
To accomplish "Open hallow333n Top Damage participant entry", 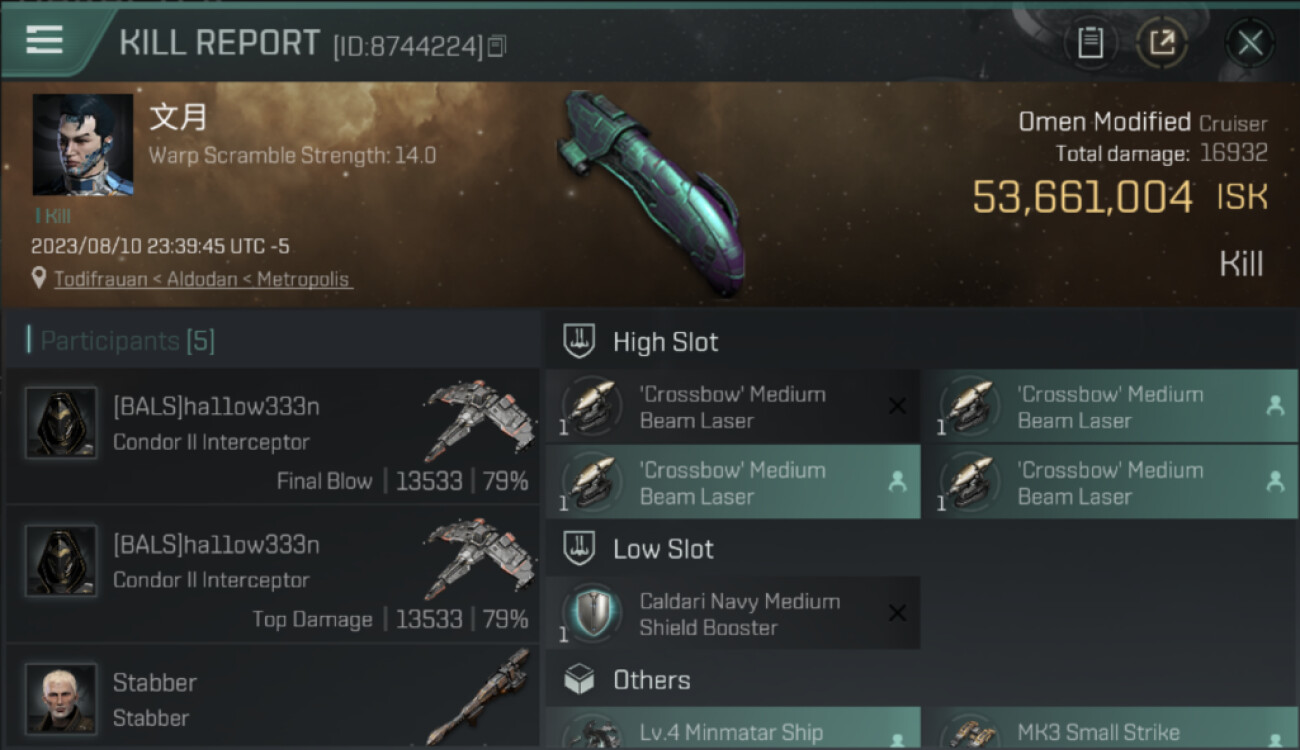I will tap(272, 573).
